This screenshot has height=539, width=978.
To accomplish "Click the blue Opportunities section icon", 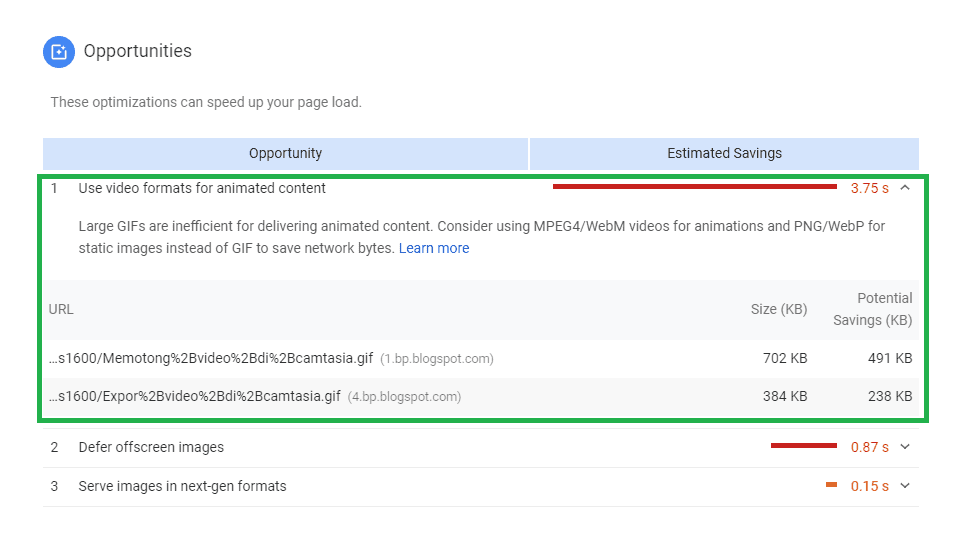I will click(59, 52).
